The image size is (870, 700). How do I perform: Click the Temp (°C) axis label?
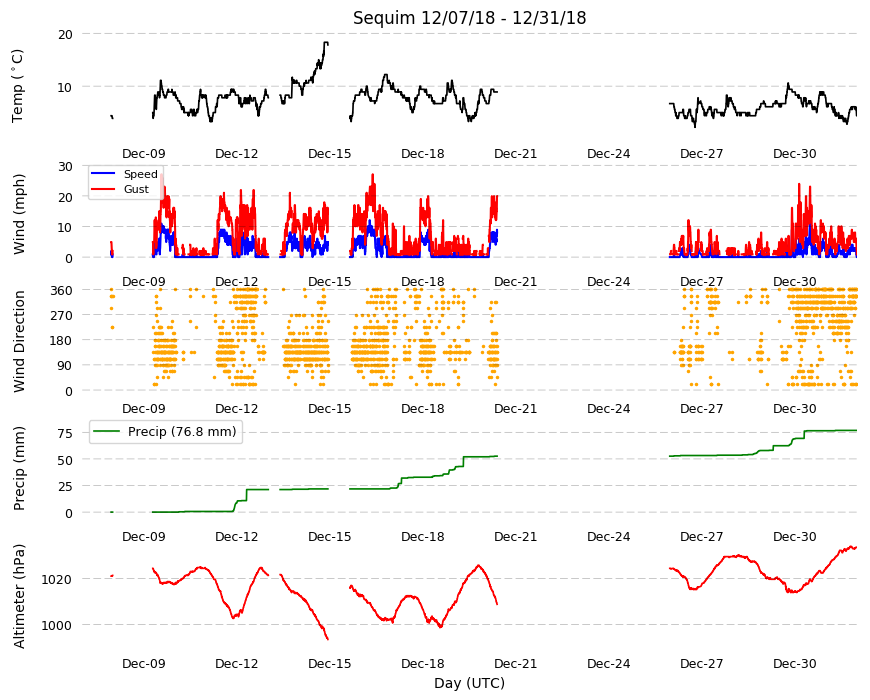pyautogui.click(x=18, y=86)
